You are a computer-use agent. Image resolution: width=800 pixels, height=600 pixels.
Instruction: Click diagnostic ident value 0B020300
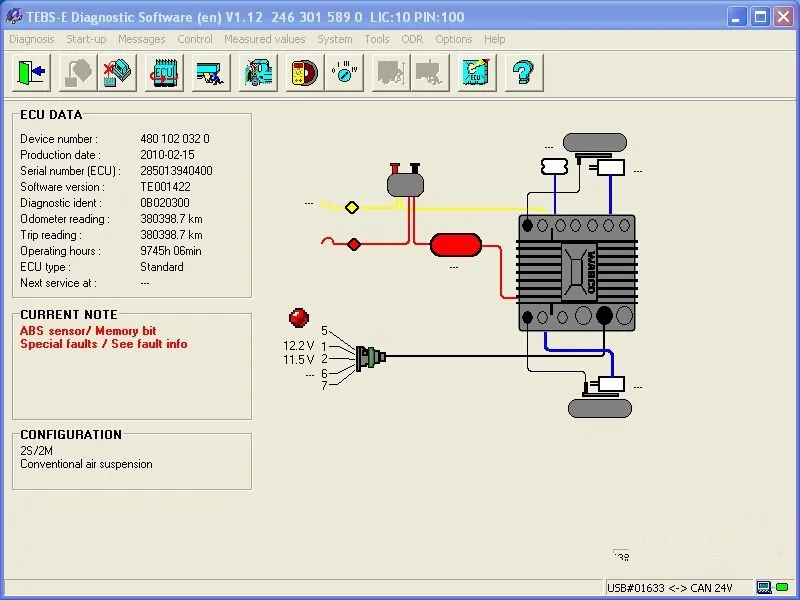[165, 203]
